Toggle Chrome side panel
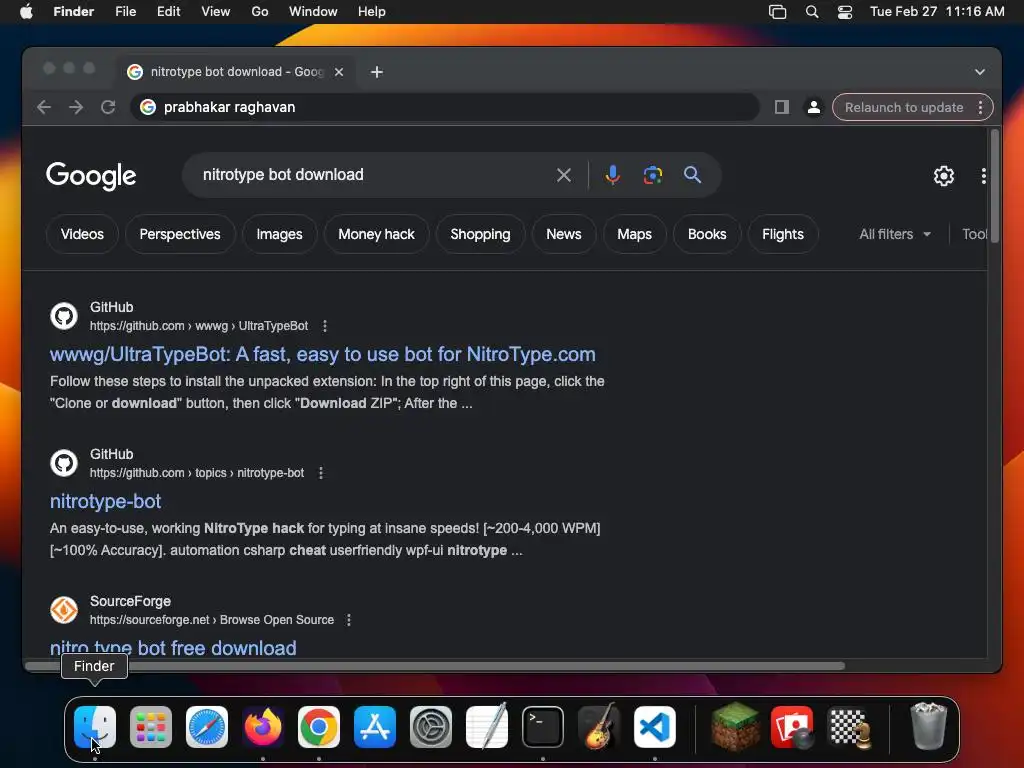Screen dimensions: 1024x768 tap(782, 107)
